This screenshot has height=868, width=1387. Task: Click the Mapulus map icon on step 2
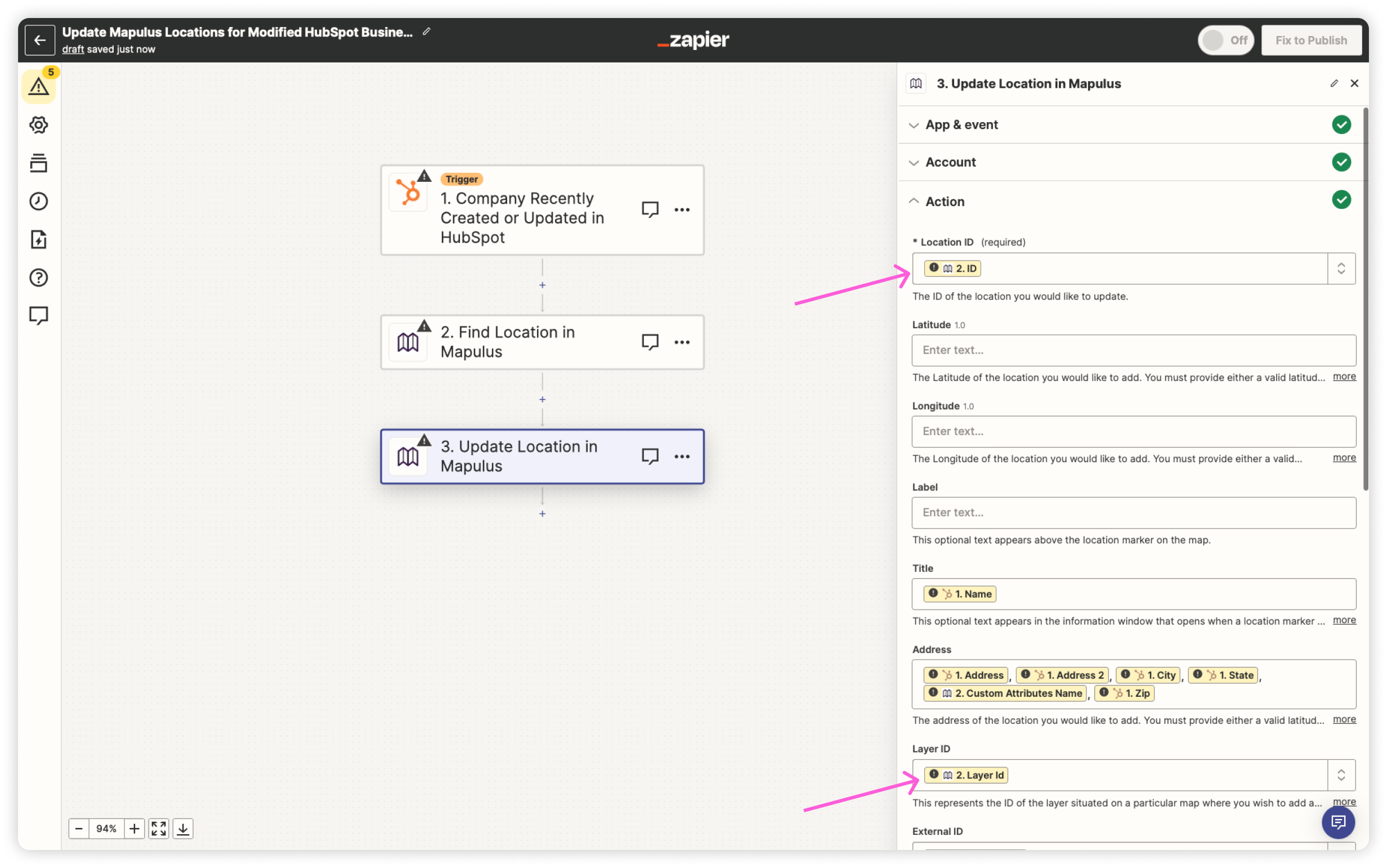pyautogui.click(x=408, y=343)
